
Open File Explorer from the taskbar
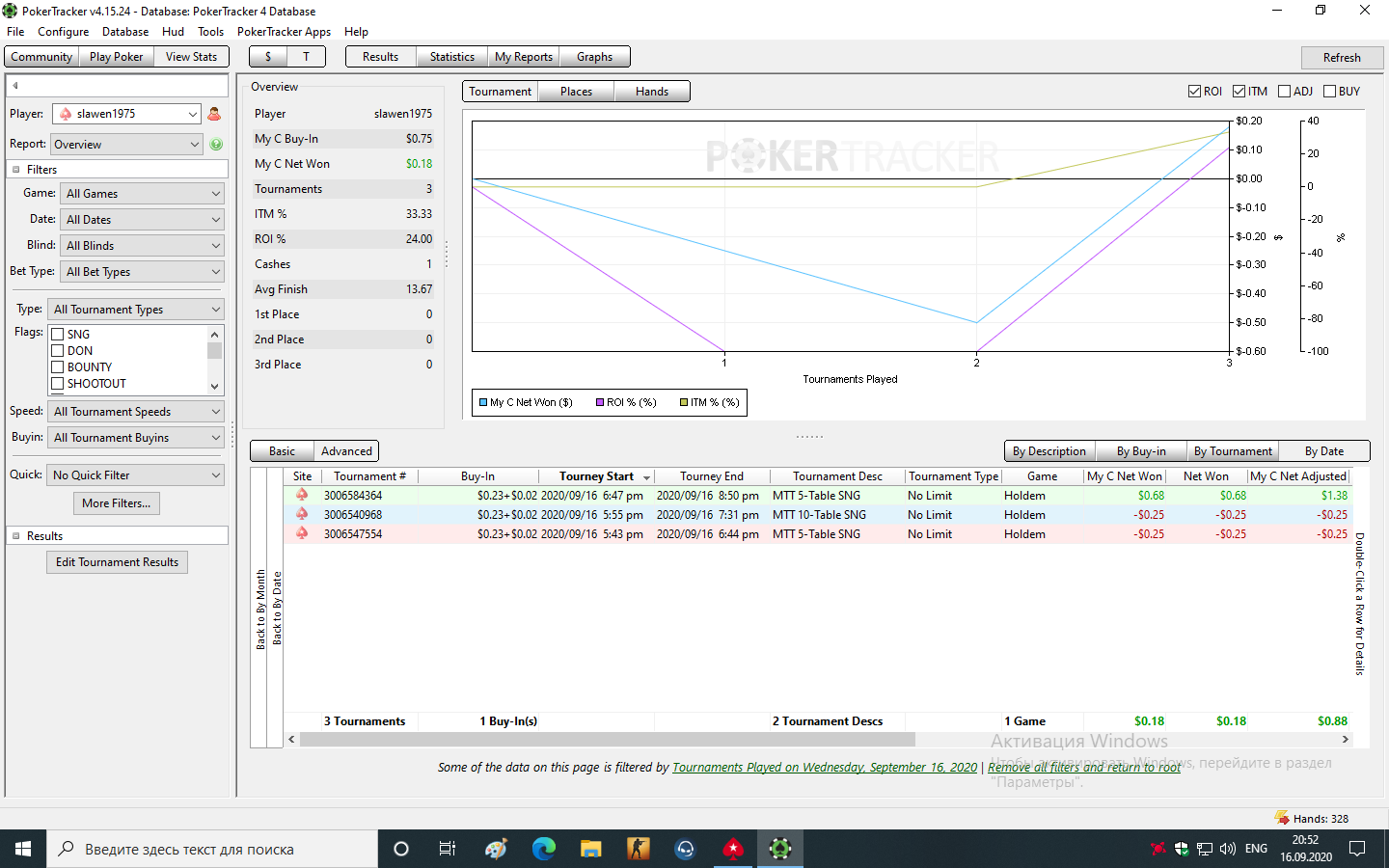[591, 849]
